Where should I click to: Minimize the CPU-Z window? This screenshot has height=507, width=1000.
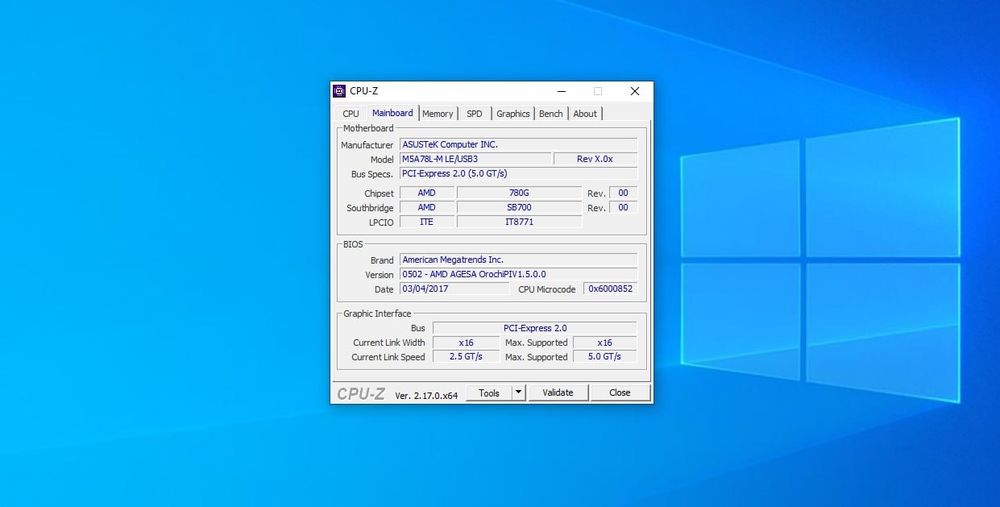[x=561, y=91]
